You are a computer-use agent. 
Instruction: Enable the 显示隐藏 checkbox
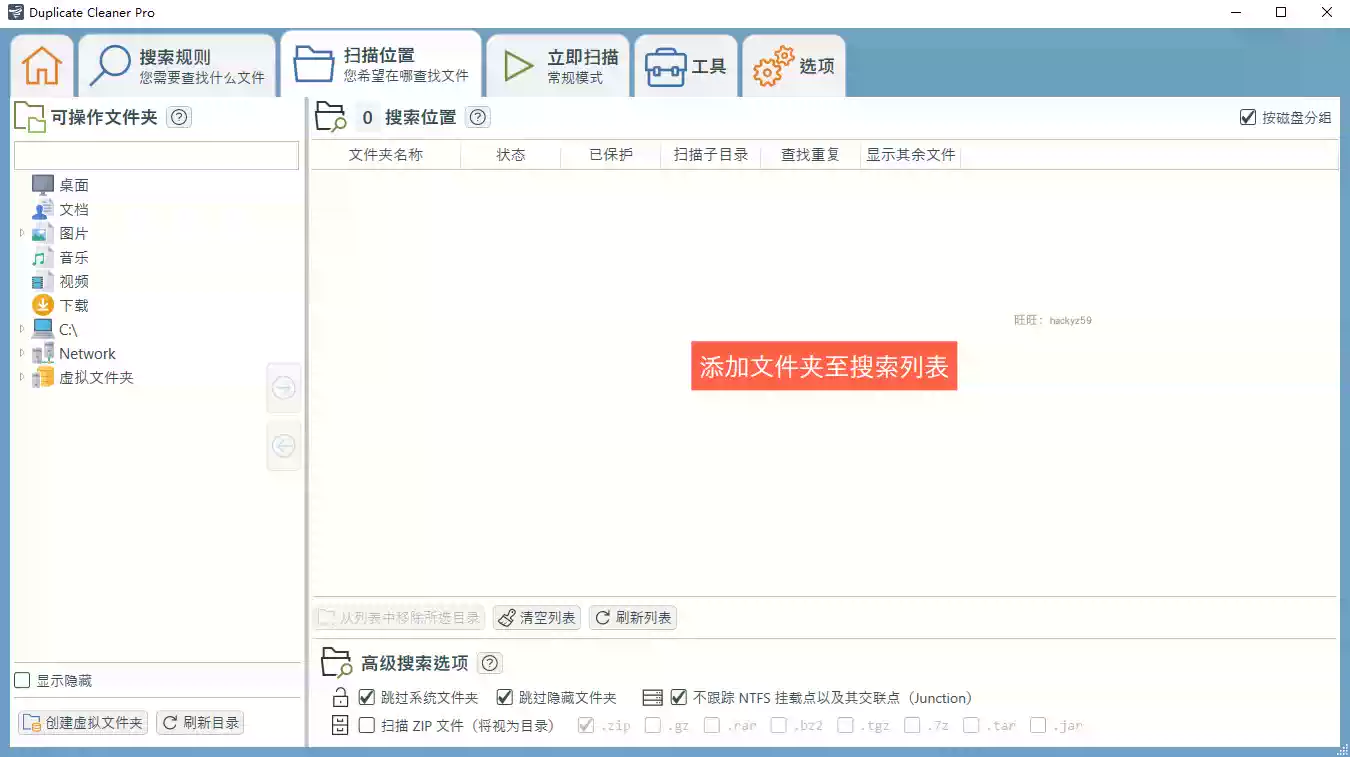pos(23,680)
